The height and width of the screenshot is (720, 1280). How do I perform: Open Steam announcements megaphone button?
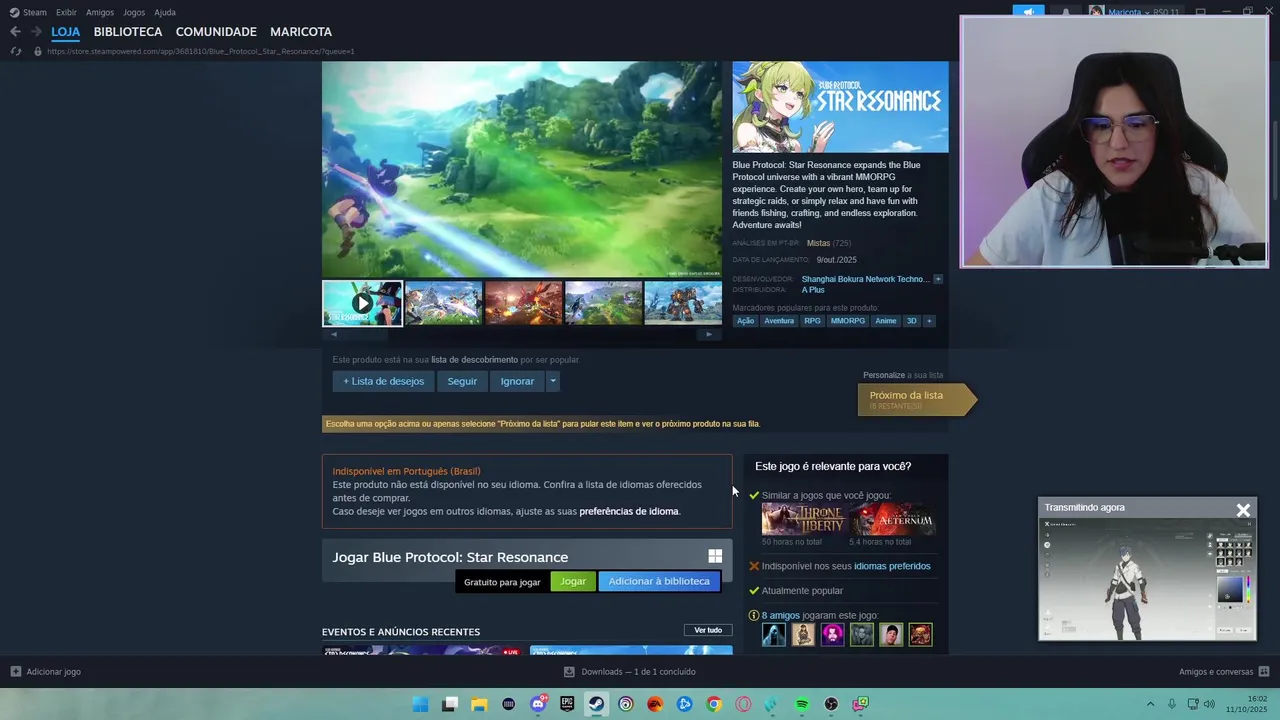point(1029,12)
